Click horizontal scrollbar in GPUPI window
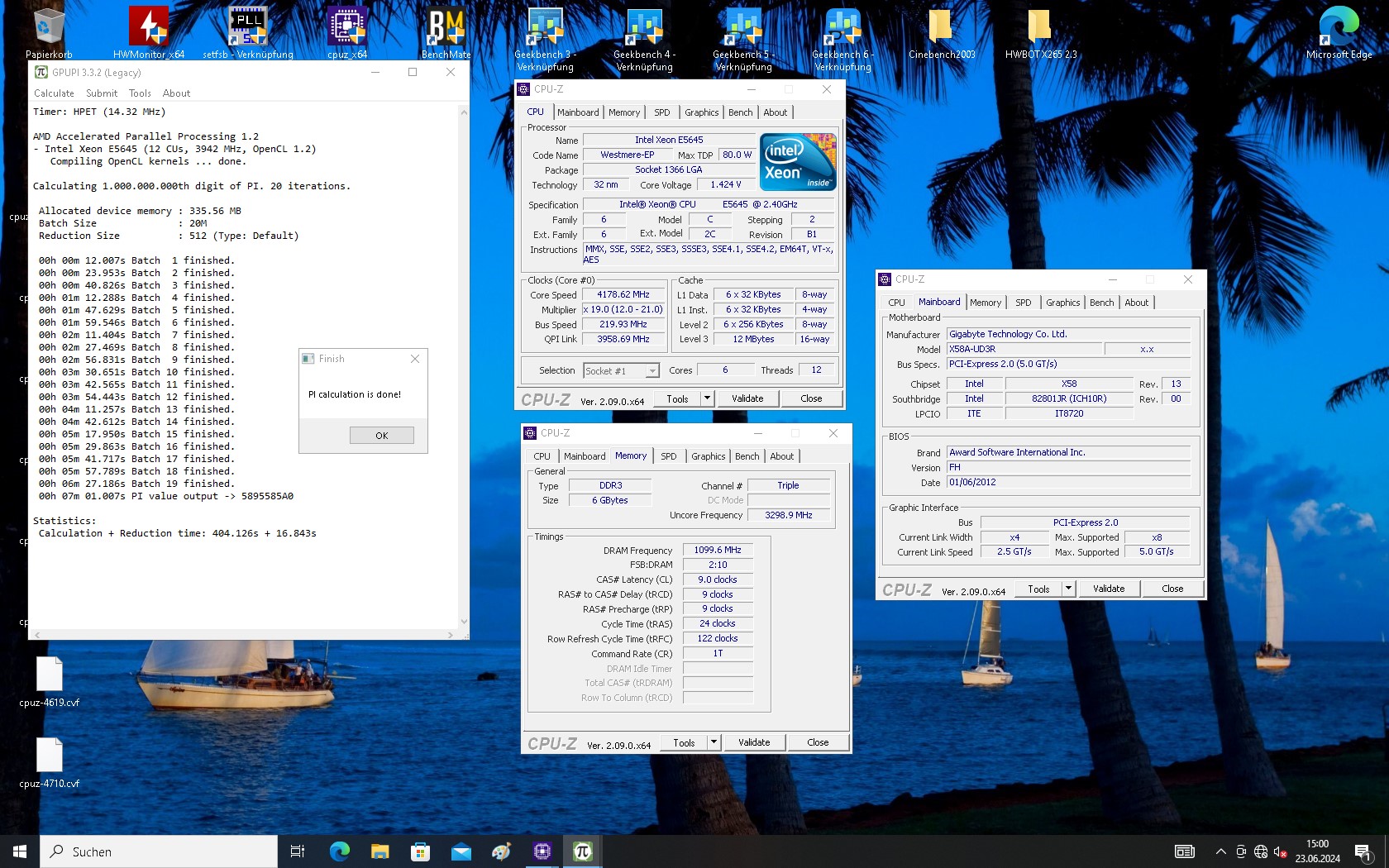 (x=244, y=635)
